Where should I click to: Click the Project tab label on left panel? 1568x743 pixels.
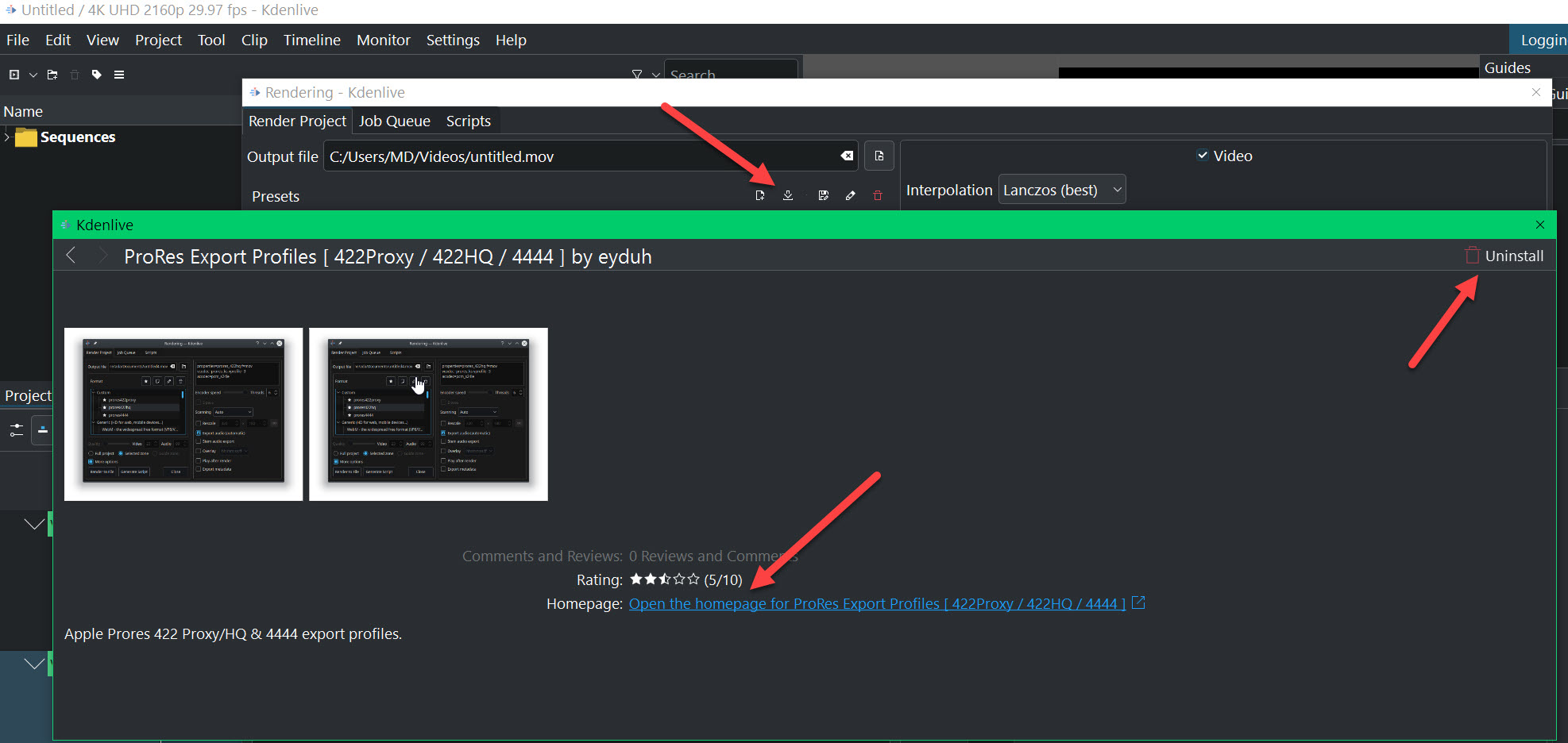[28, 395]
